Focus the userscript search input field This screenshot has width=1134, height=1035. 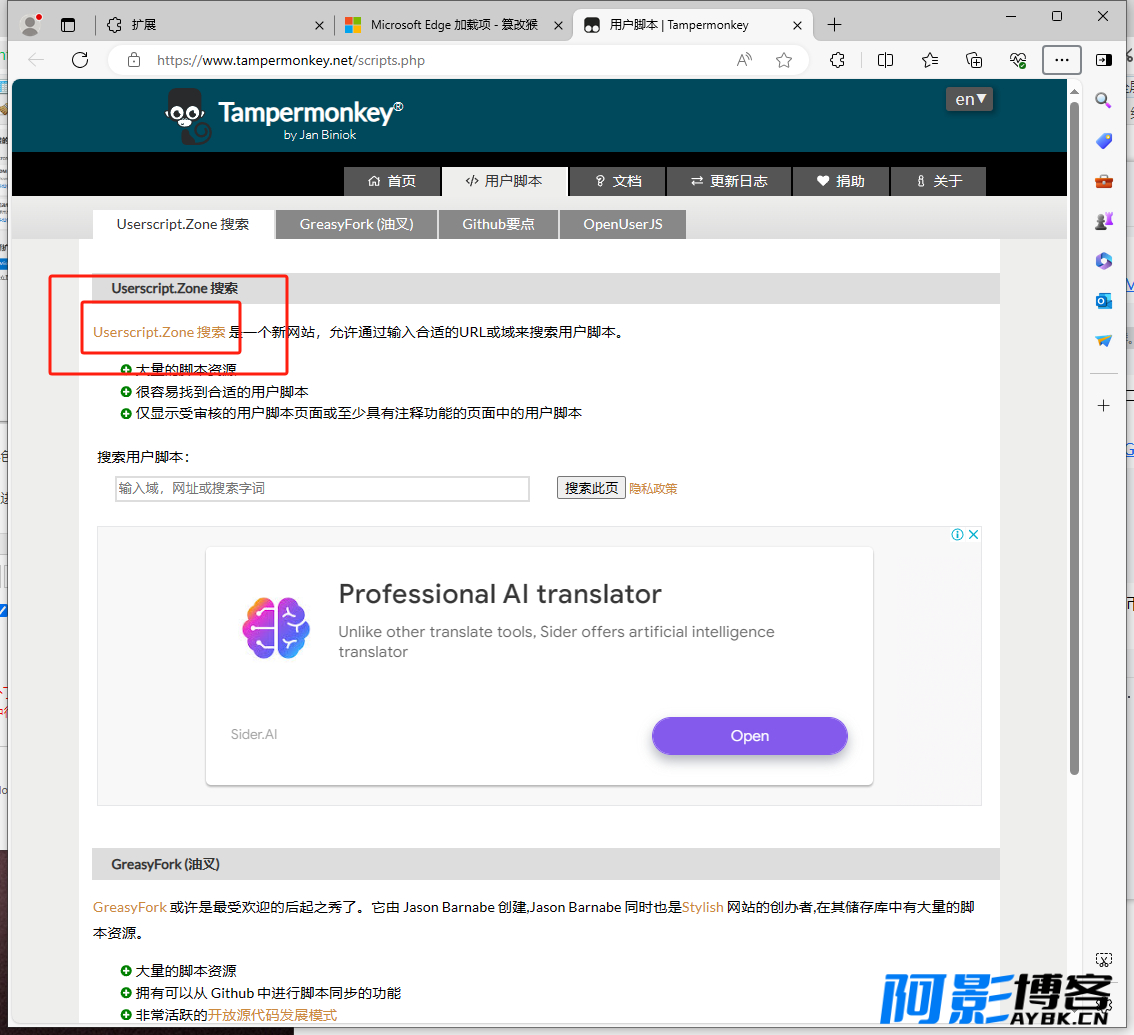tap(322, 488)
